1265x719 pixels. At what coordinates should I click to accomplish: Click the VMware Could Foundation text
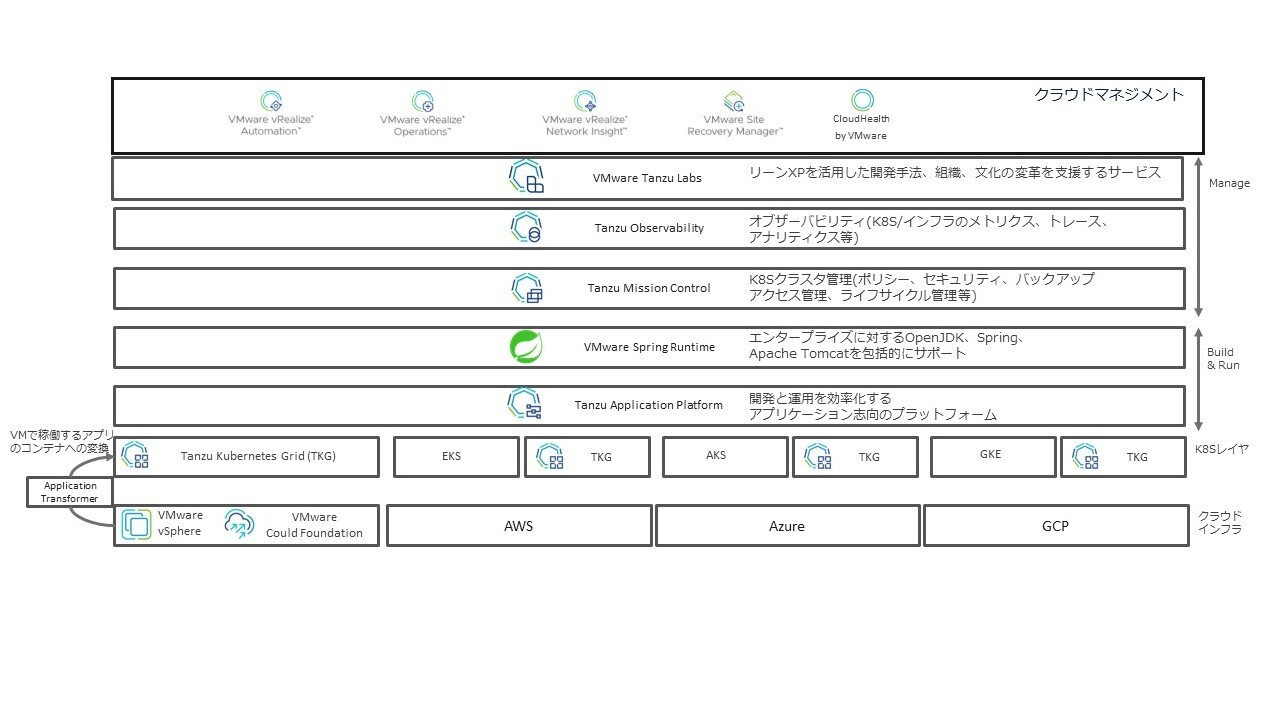[x=314, y=525]
